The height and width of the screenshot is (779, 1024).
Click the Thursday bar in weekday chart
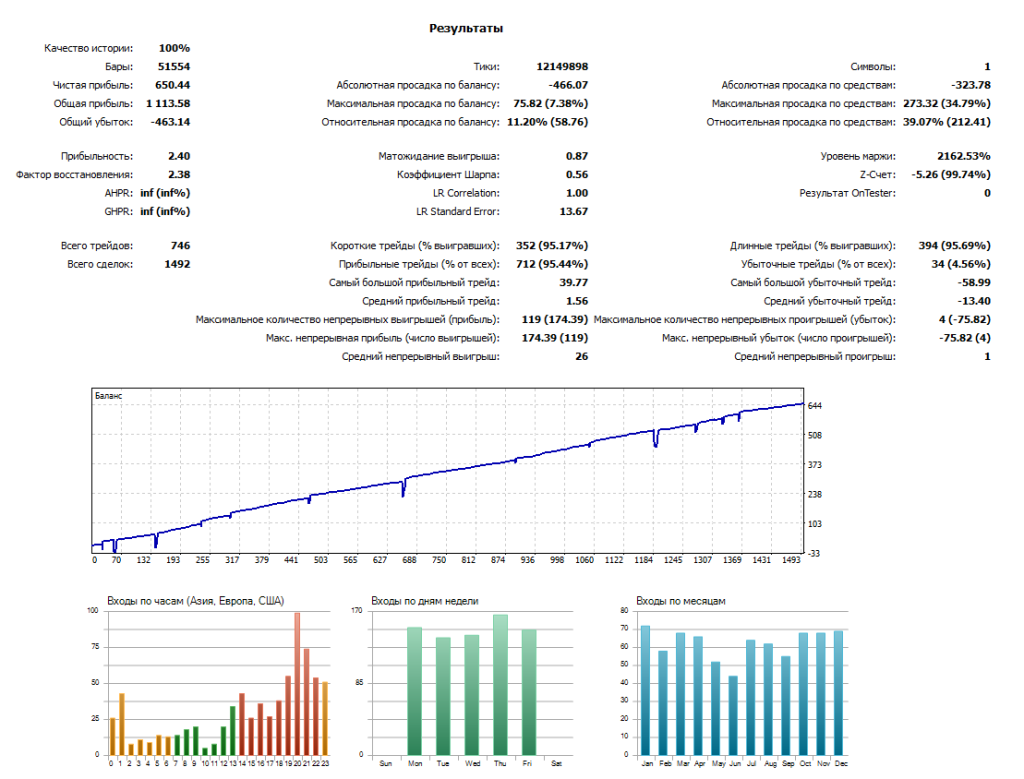[x=500, y=685]
